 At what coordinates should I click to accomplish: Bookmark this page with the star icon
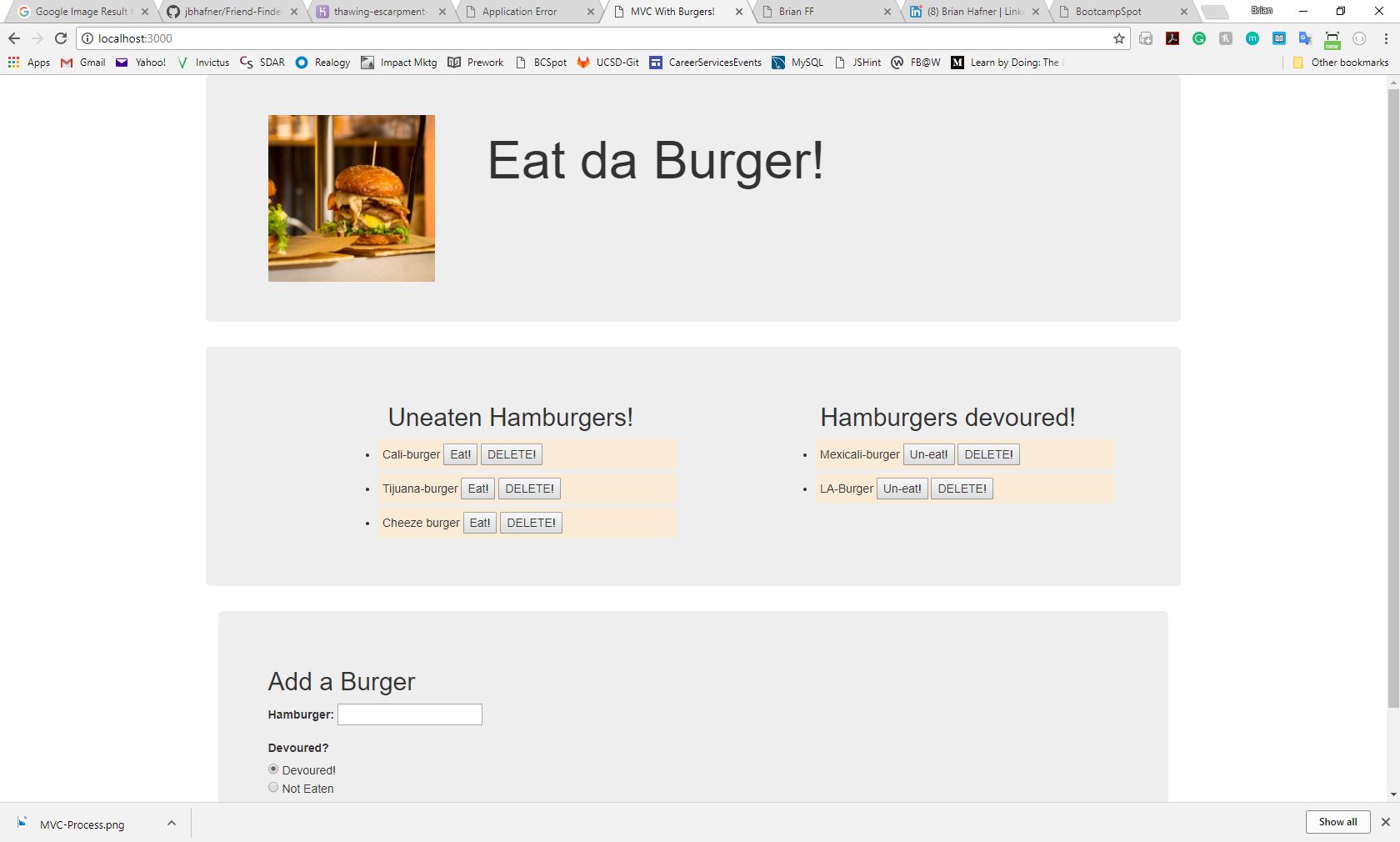(1119, 38)
